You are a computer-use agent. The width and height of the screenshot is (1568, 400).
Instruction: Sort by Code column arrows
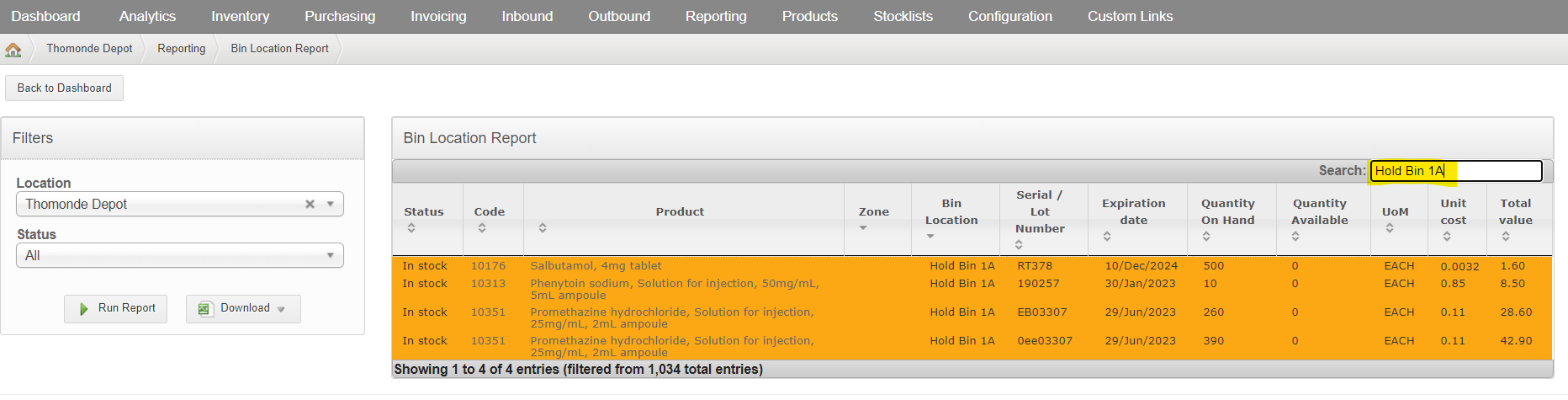point(482,228)
